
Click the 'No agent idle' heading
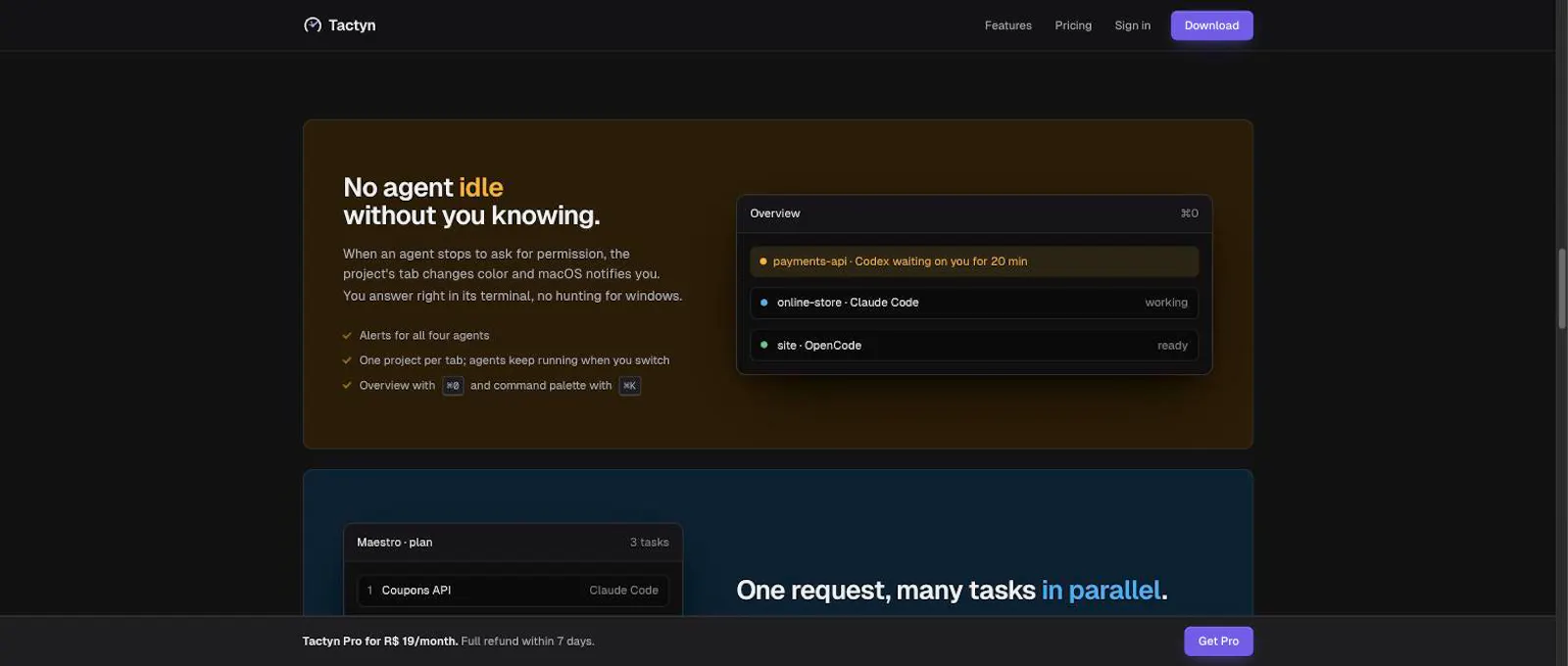[471, 201]
